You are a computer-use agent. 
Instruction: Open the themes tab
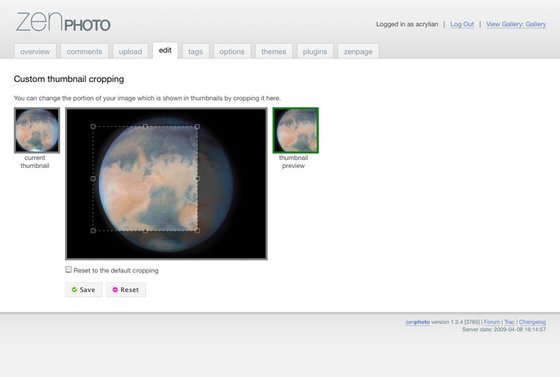click(x=274, y=51)
